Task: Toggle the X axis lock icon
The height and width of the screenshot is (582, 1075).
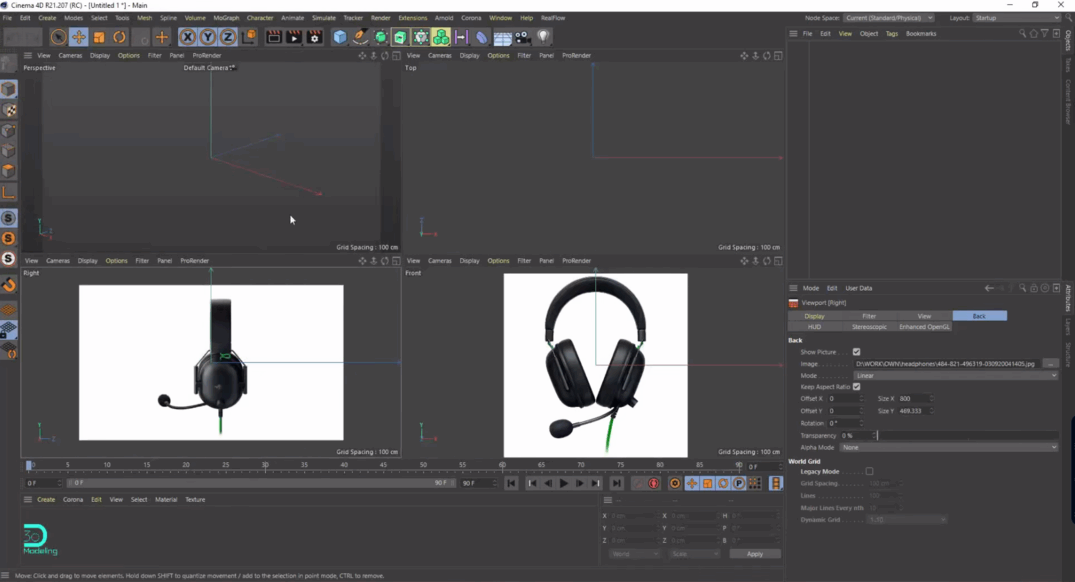Action: 187,37
